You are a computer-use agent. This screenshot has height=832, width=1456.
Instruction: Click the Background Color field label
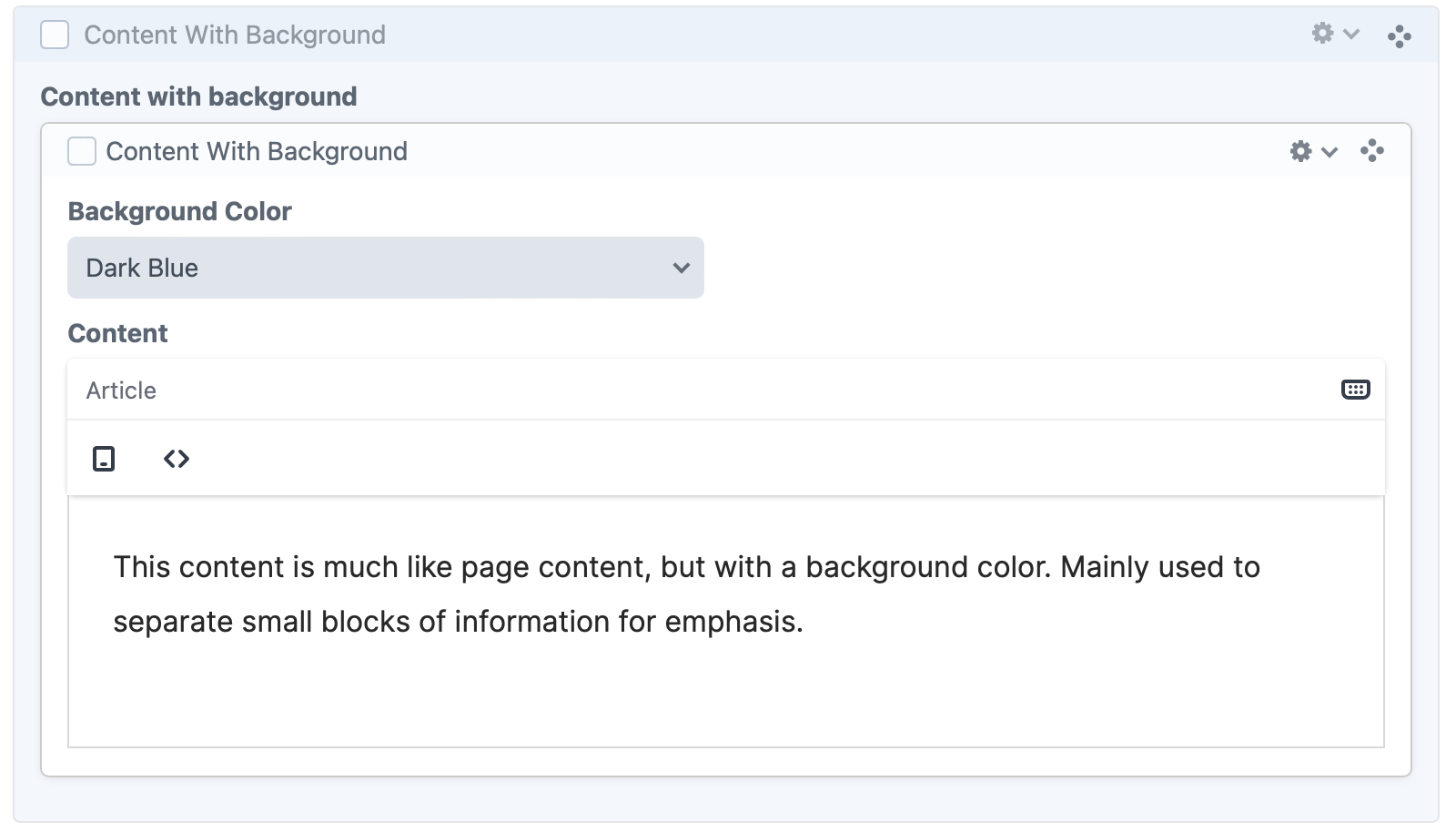179,211
